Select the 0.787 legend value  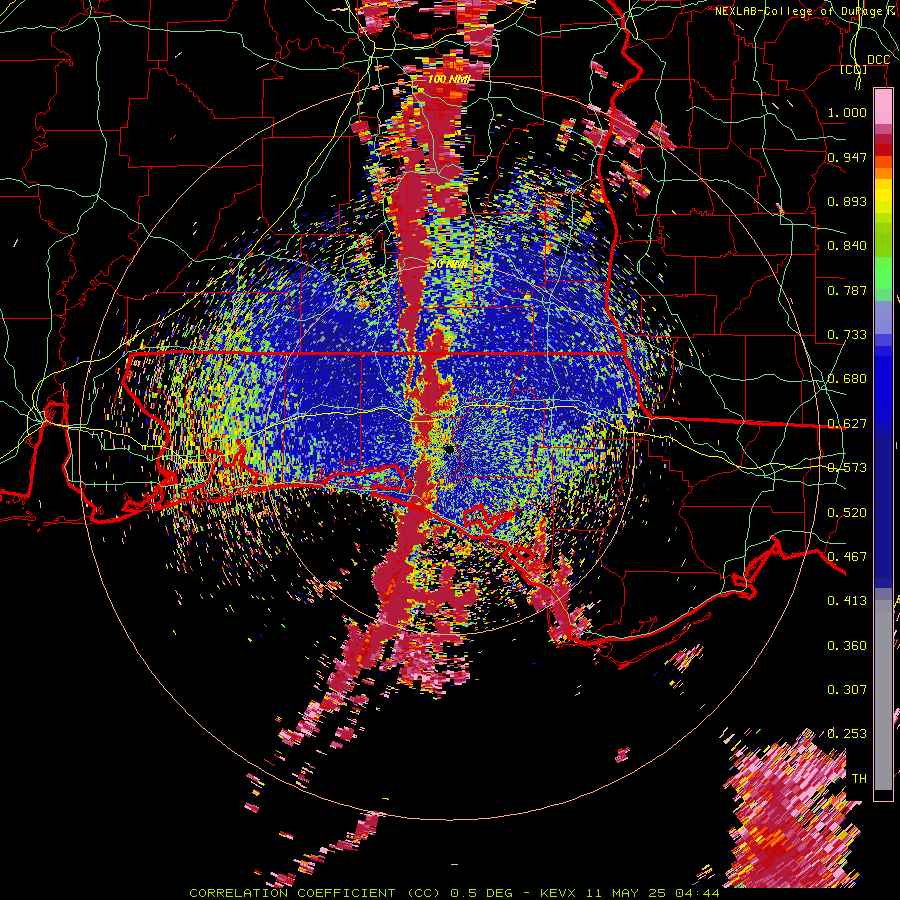[847, 290]
